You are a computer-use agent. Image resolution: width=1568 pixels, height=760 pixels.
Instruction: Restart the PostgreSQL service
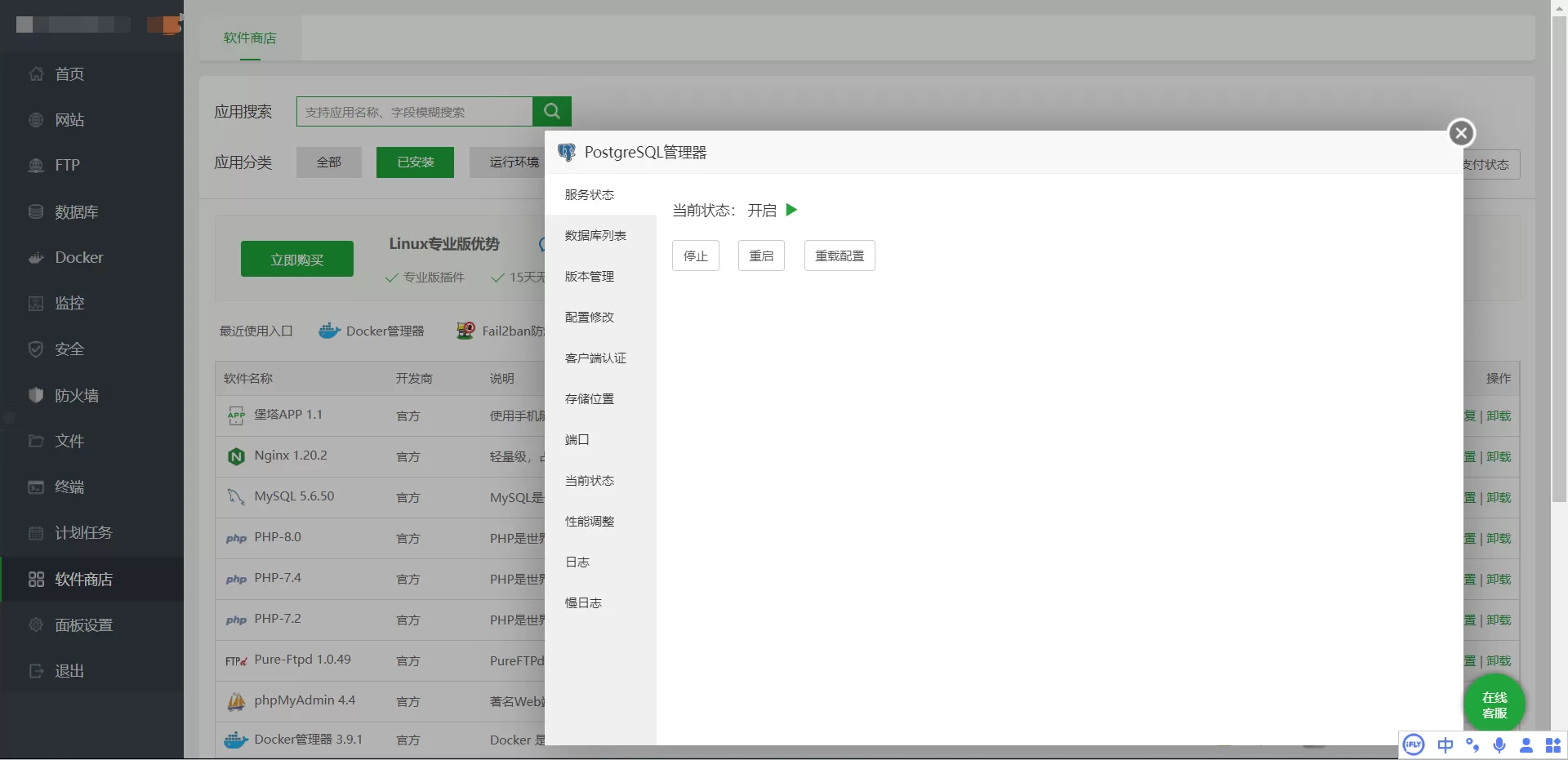pos(761,256)
